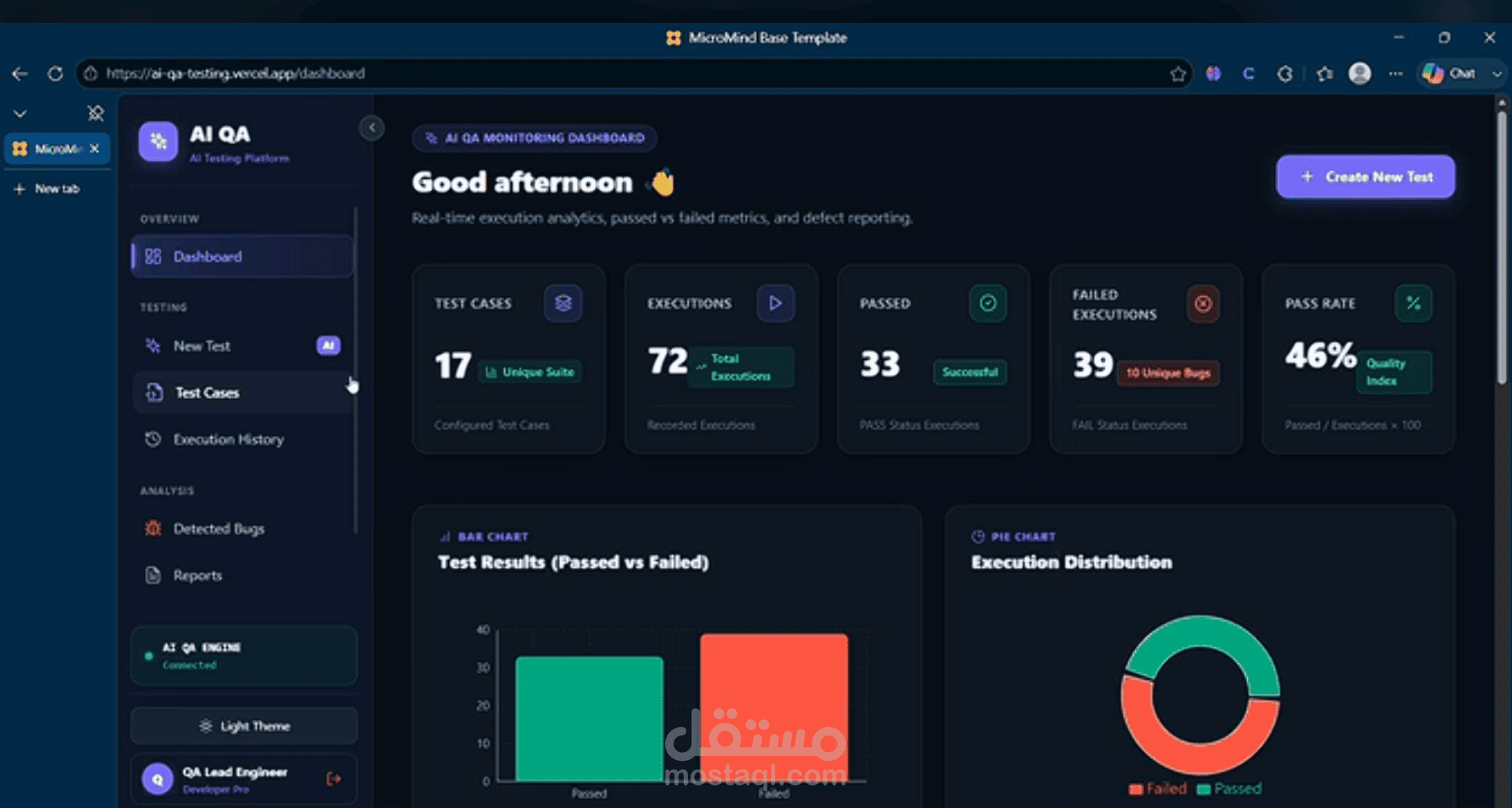
Task: Collapse the sidebar with the chevron button
Action: click(372, 128)
